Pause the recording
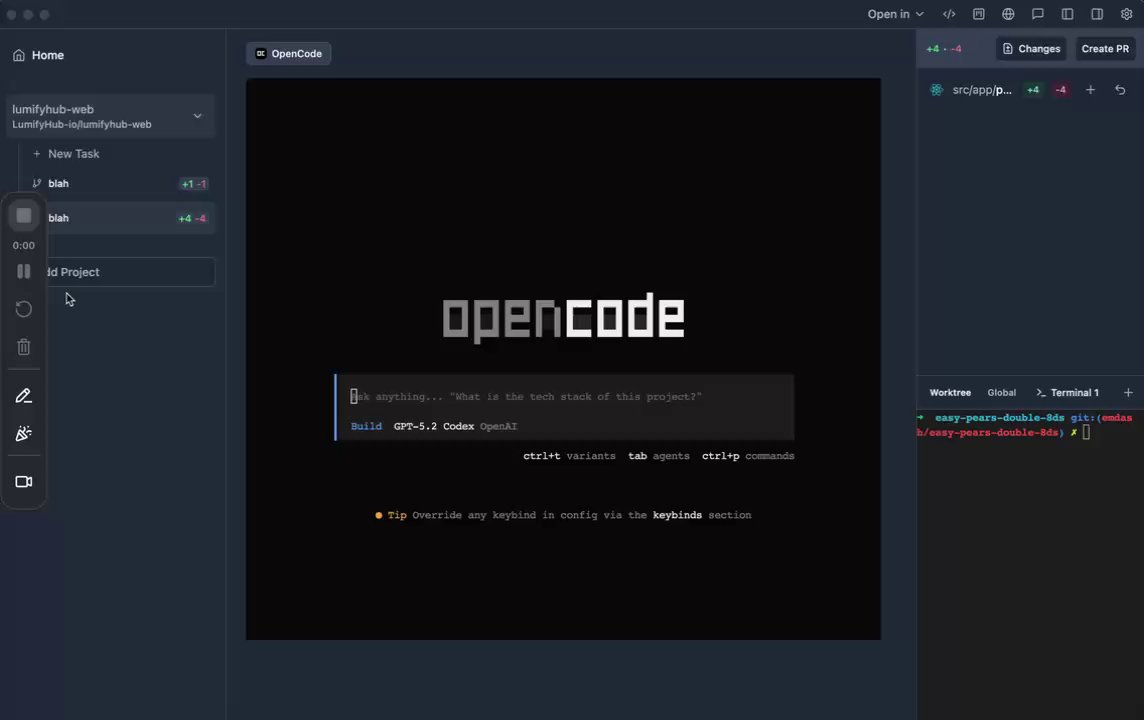The image size is (1144, 720). point(23,271)
